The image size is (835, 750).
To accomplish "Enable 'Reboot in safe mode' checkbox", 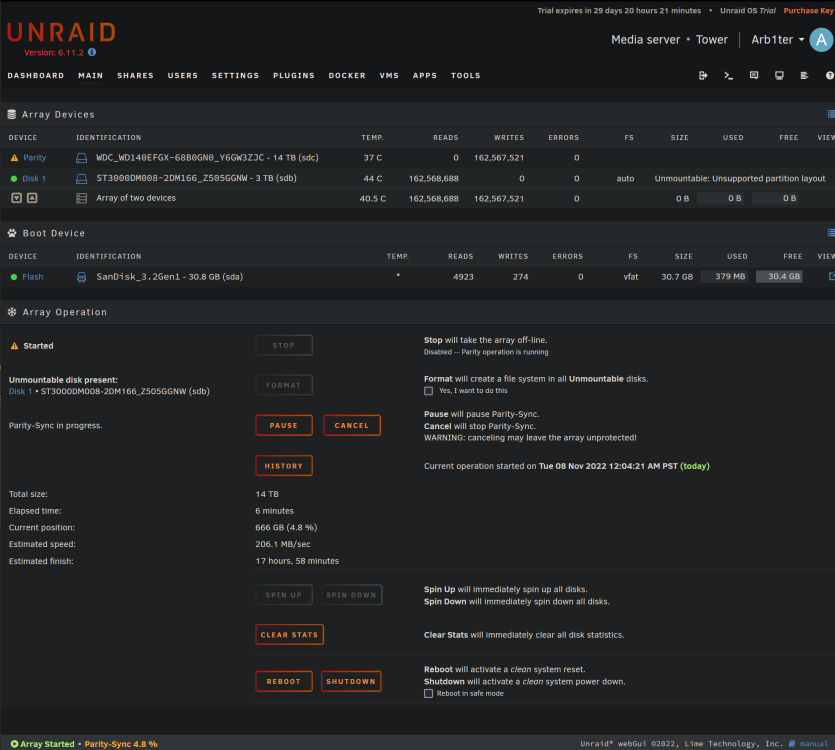I will pos(428,694).
